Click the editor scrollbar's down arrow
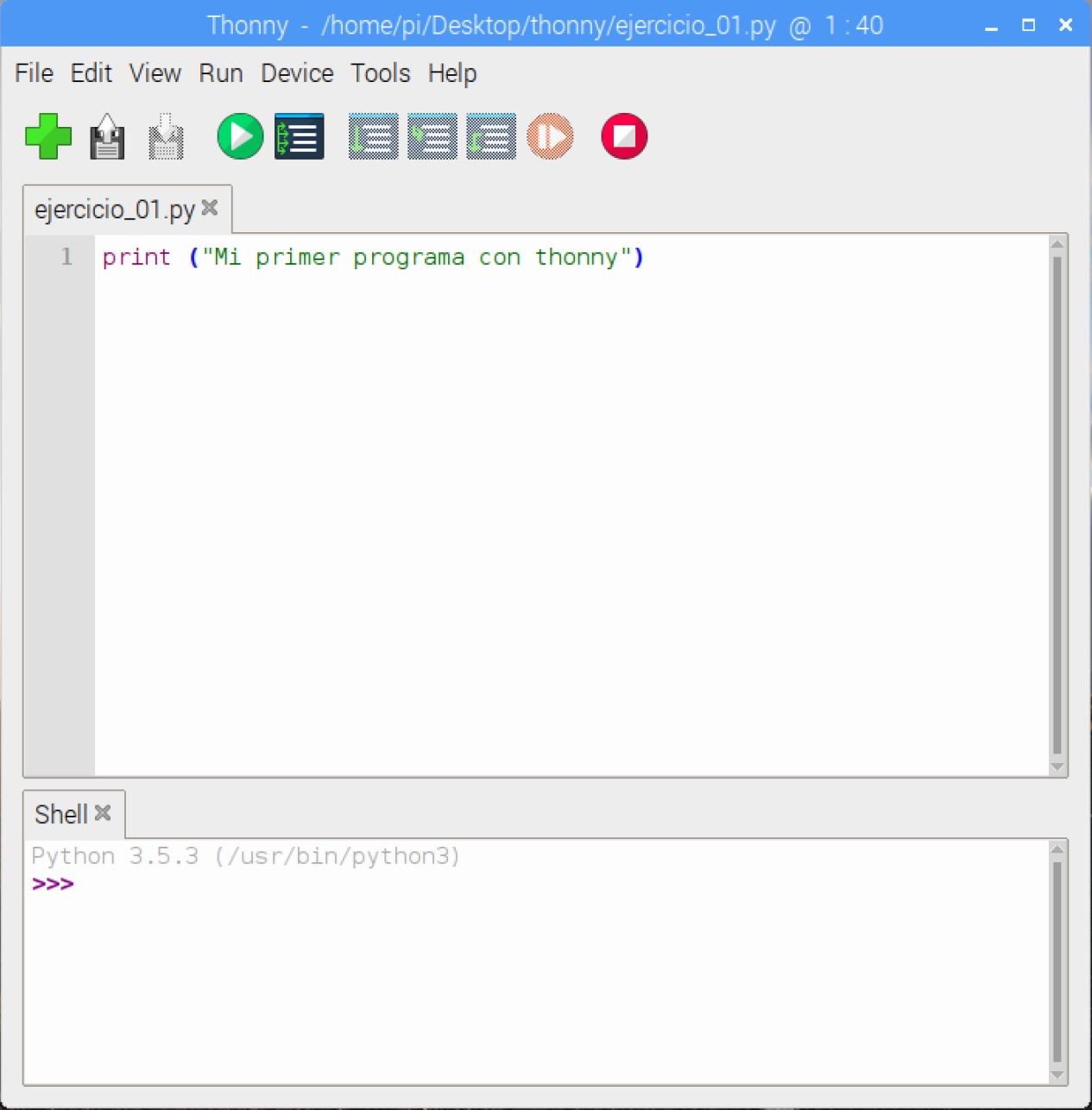 (1057, 767)
